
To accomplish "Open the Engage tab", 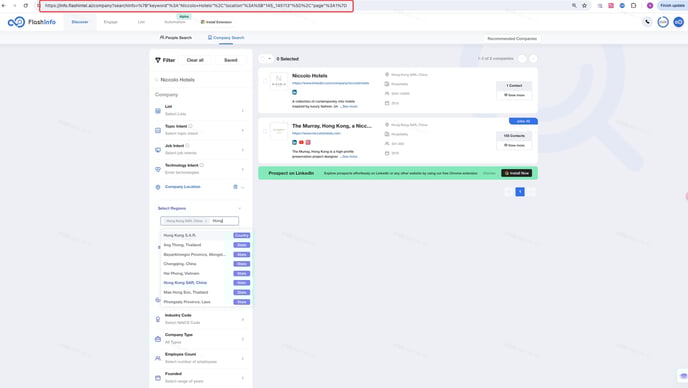I will (x=111, y=22).
